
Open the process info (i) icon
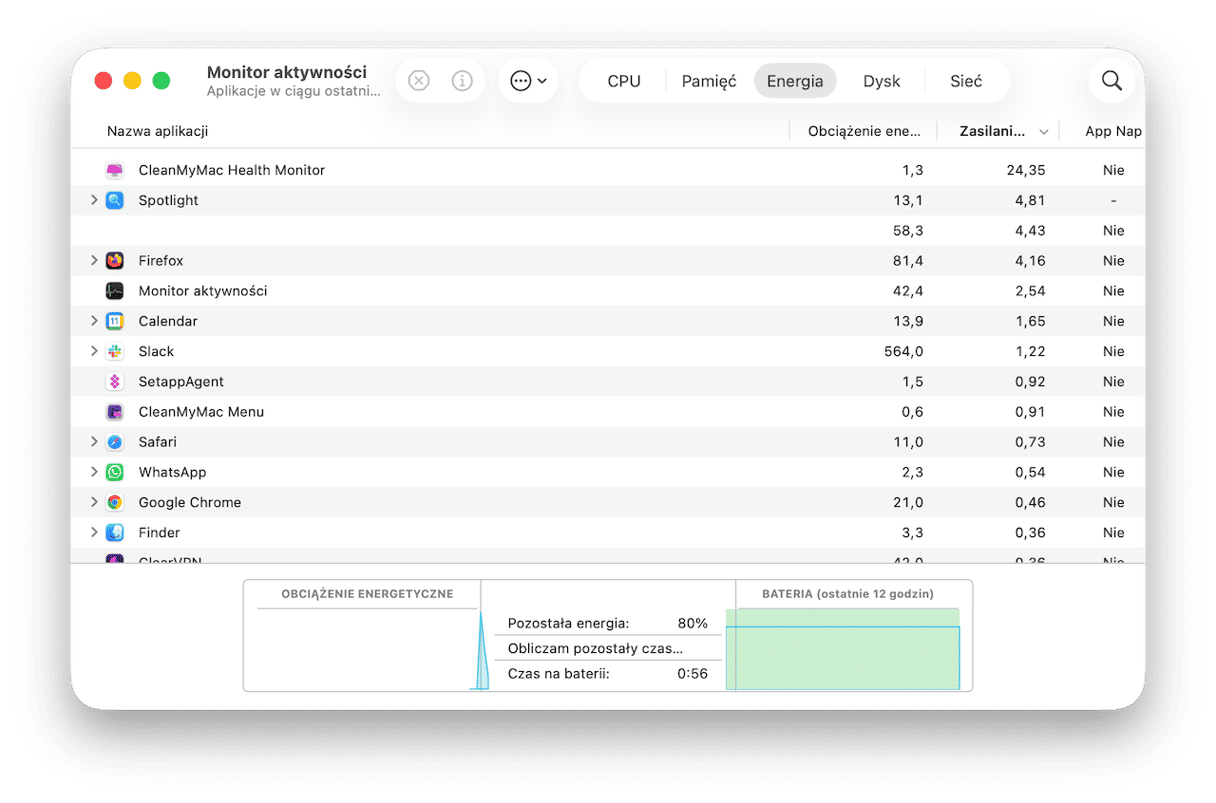point(462,81)
